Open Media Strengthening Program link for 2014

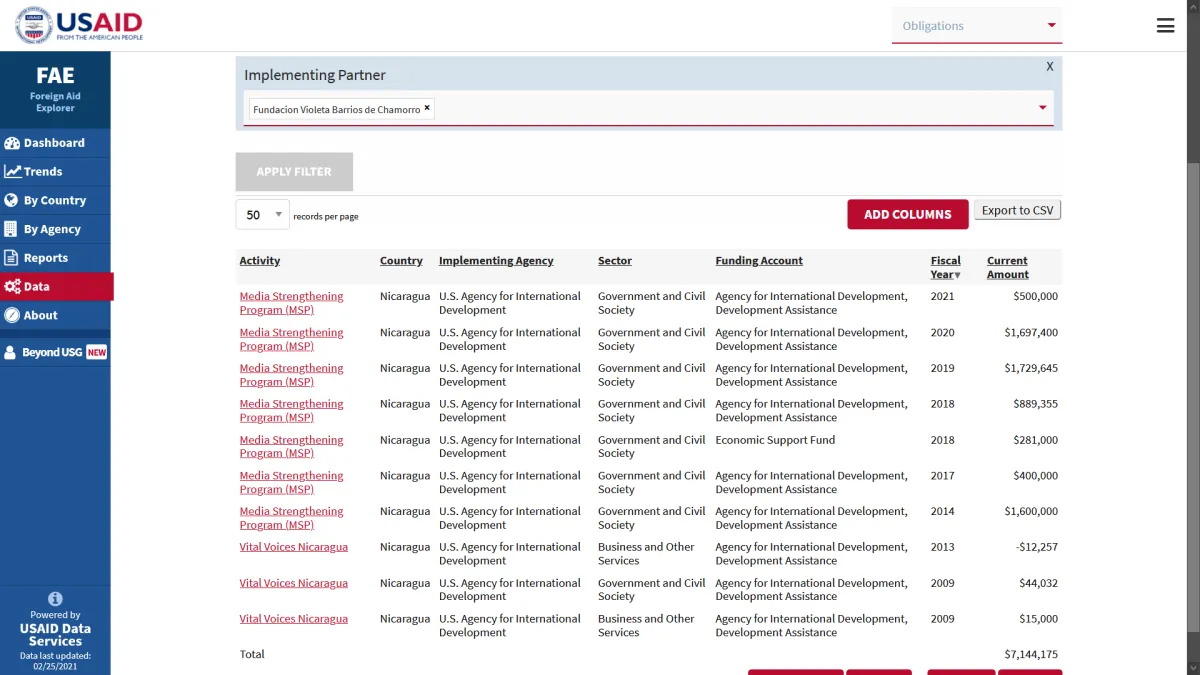coord(291,518)
